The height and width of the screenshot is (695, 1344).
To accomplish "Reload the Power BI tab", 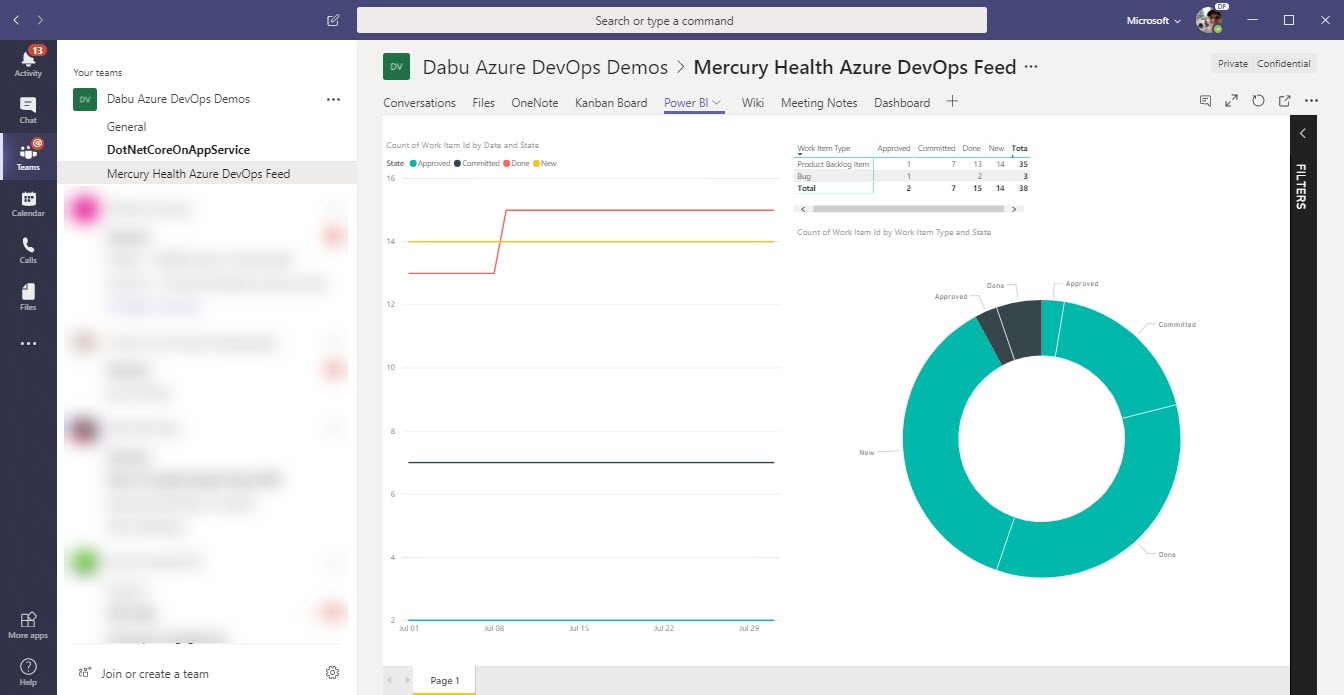I will click(1258, 101).
